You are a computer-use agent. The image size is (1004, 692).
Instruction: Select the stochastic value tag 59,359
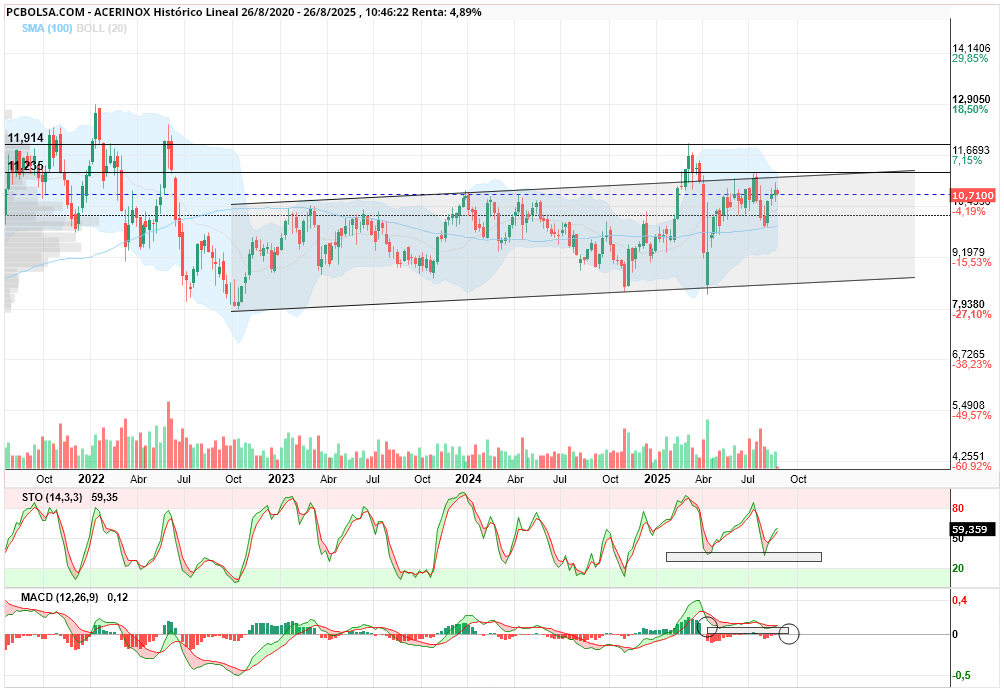(973, 529)
